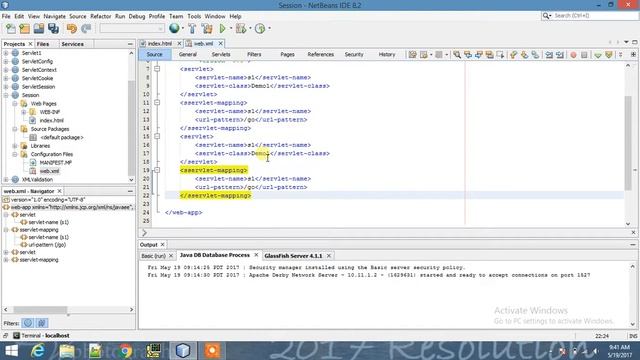This screenshot has width=640, height=360.
Task: Click the Navigator horizontal scrollbar thumb
Action: tap(40, 310)
